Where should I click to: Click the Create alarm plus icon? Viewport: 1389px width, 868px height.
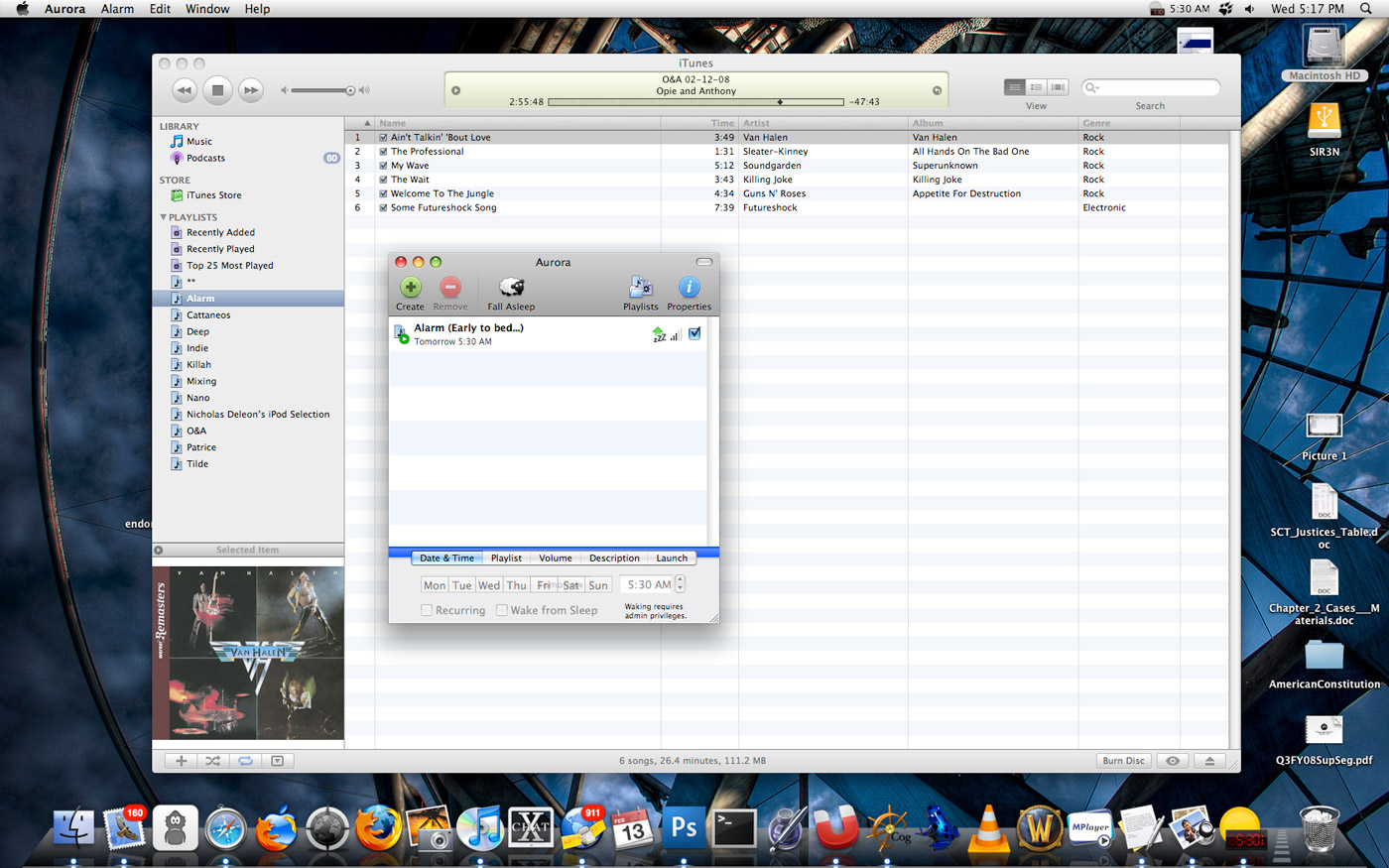point(410,288)
